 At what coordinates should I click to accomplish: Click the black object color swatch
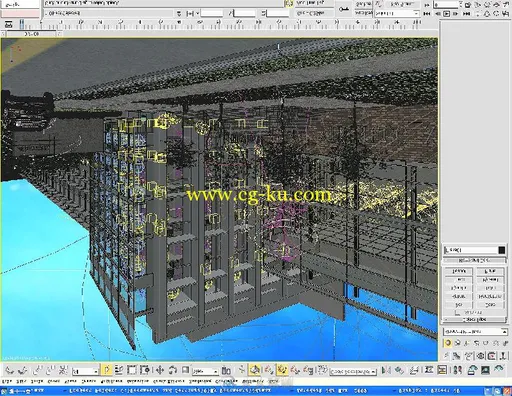pyautogui.click(x=501, y=250)
